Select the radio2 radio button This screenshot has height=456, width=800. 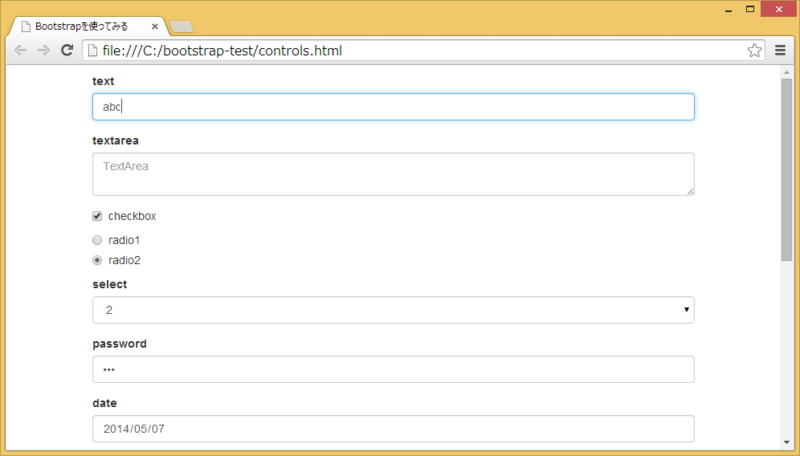(x=97, y=260)
